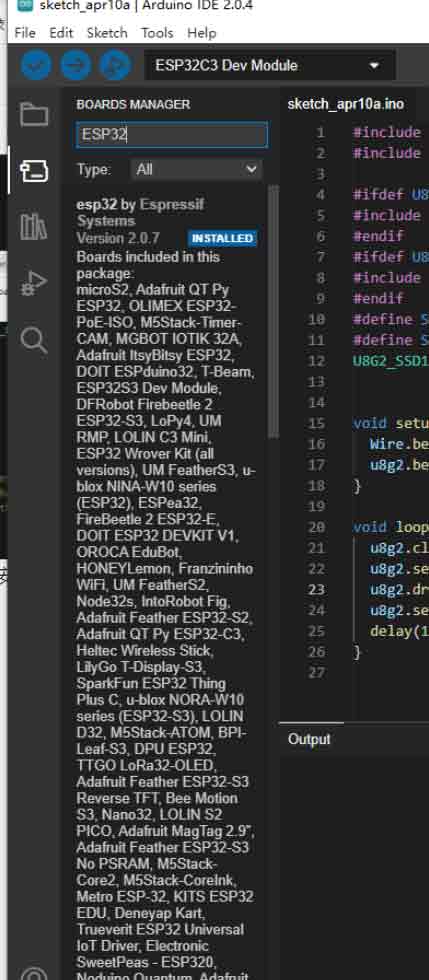Expand the ESP32C3 Dev Module board selector

click(270, 66)
